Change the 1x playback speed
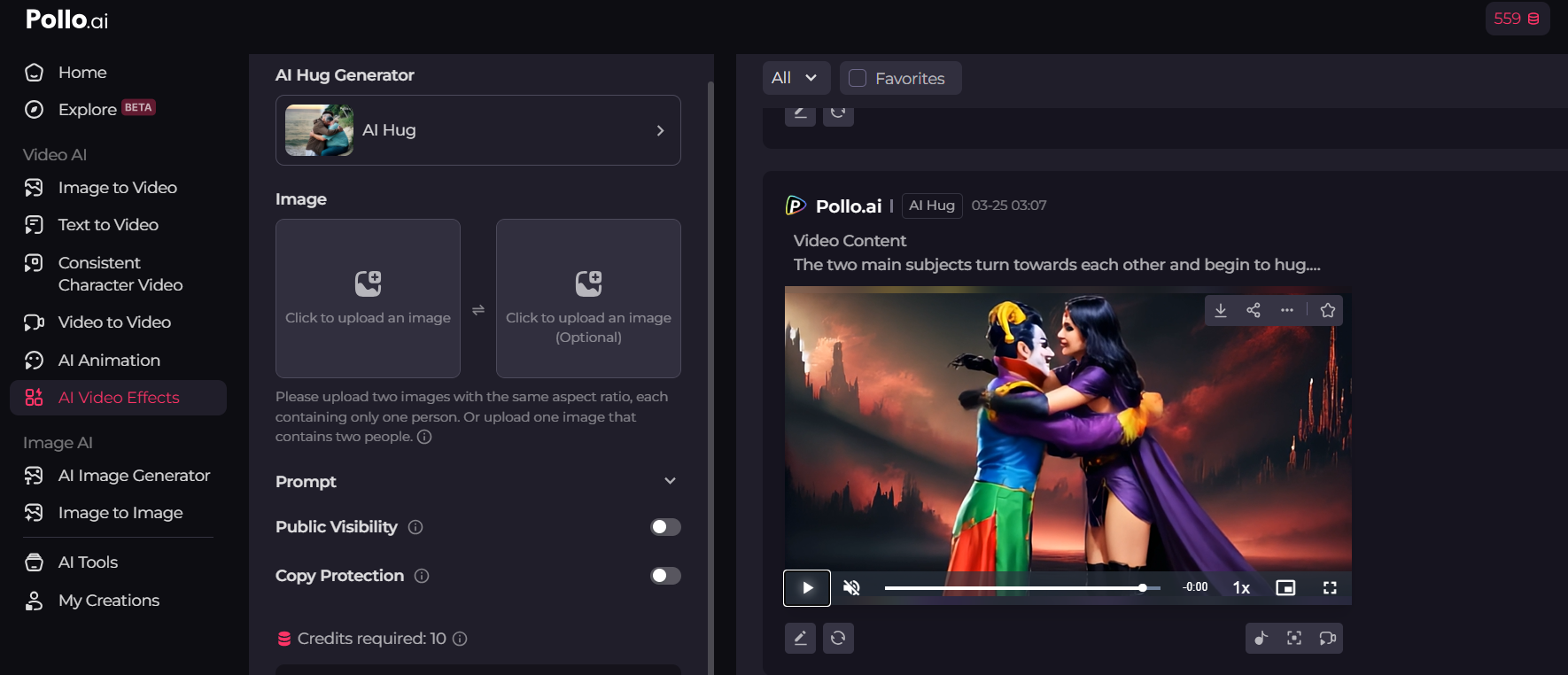Image resolution: width=1568 pixels, height=675 pixels. [1241, 587]
